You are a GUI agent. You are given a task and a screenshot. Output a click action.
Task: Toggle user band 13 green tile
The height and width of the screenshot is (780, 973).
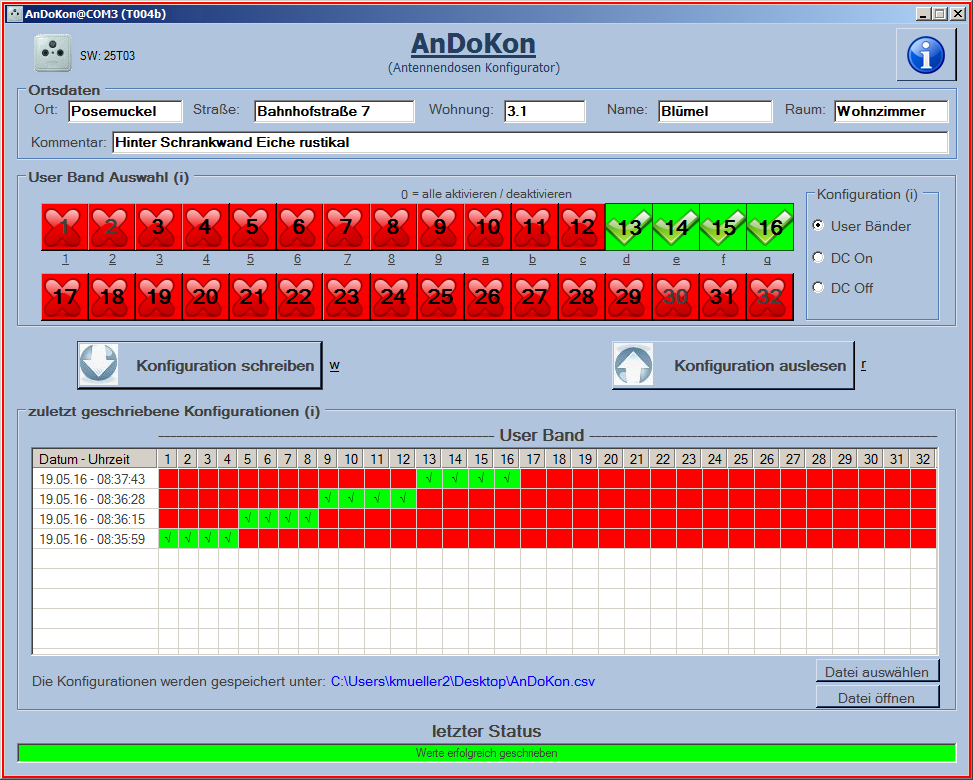click(x=629, y=227)
